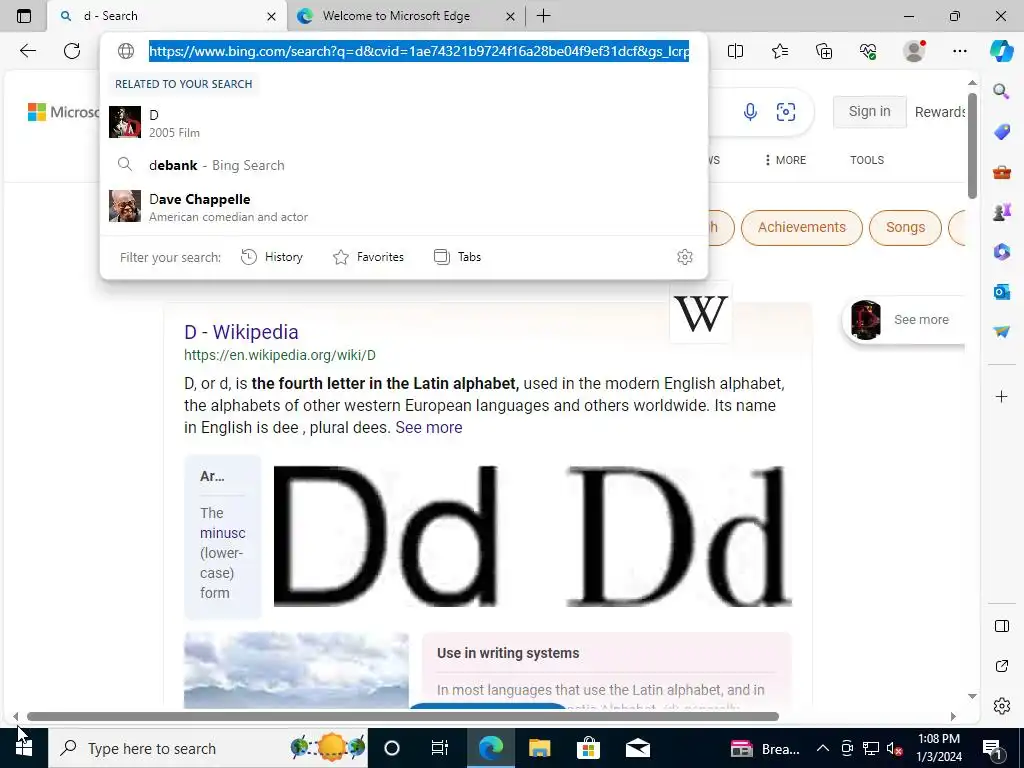The height and width of the screenshot is (768, 1024).
Task: Click the Sign in button
Action: [x=869, y=112]
